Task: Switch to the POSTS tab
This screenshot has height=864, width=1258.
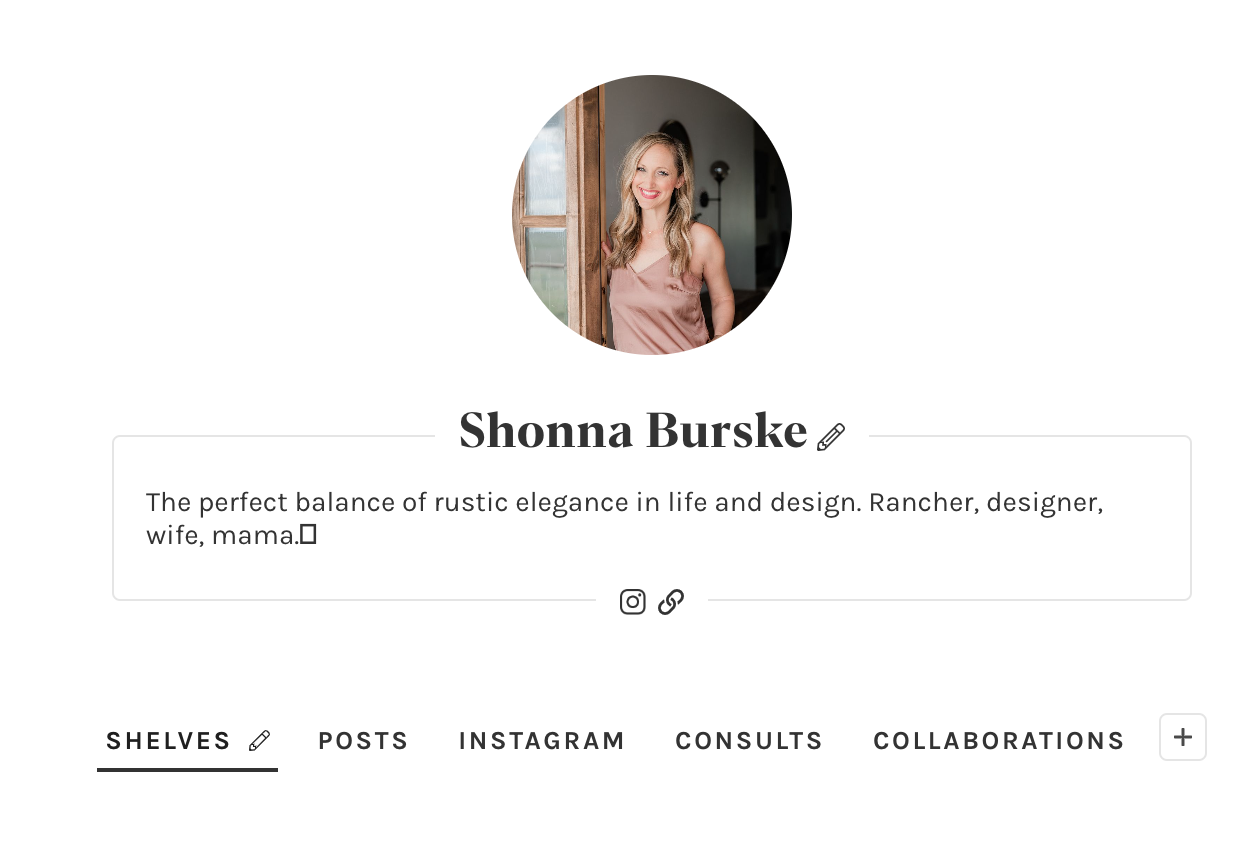Action: 363,741
